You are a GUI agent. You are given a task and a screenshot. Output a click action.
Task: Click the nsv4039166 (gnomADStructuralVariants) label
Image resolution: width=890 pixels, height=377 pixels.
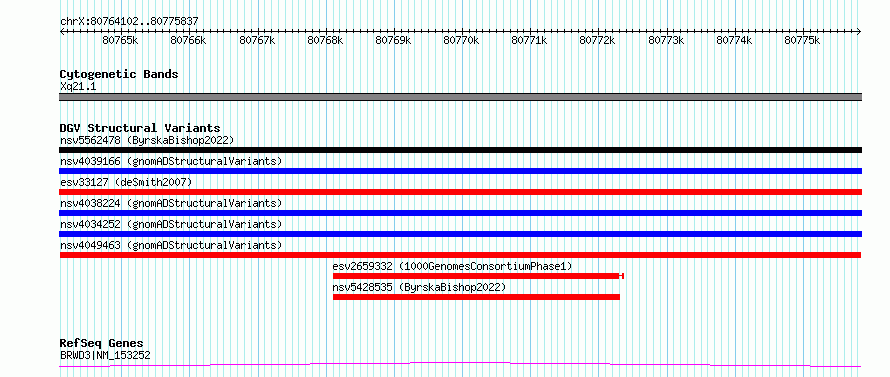pos(171,161)
